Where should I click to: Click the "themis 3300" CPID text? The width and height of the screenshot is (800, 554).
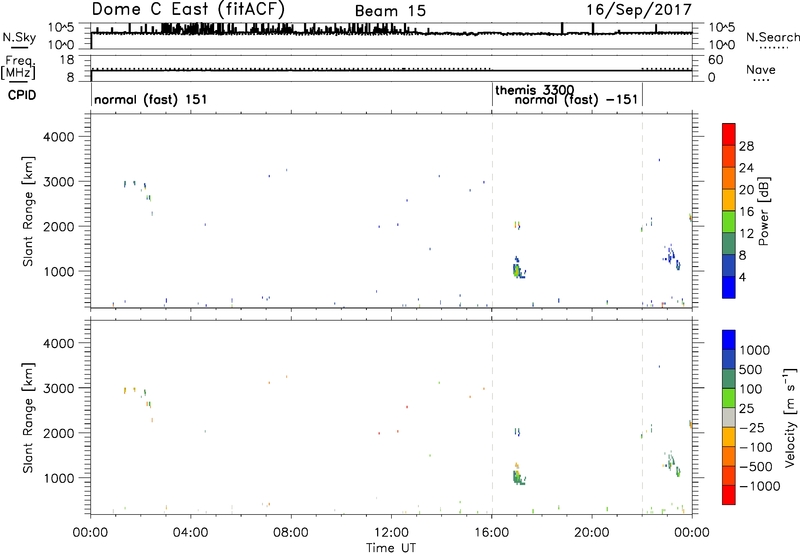coord(534,90)
